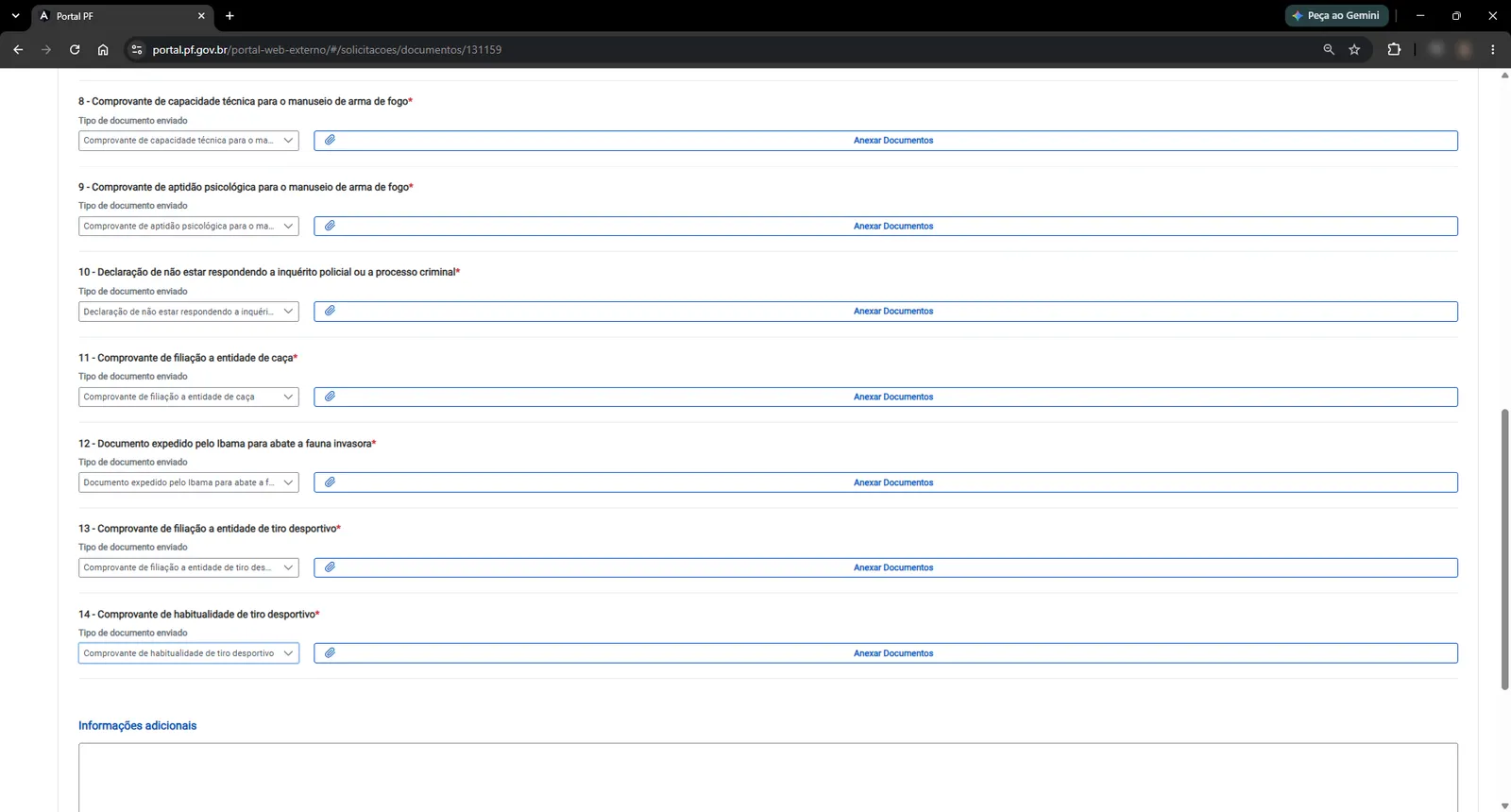Bookmark this page with the star icon

click(1354, 49)
